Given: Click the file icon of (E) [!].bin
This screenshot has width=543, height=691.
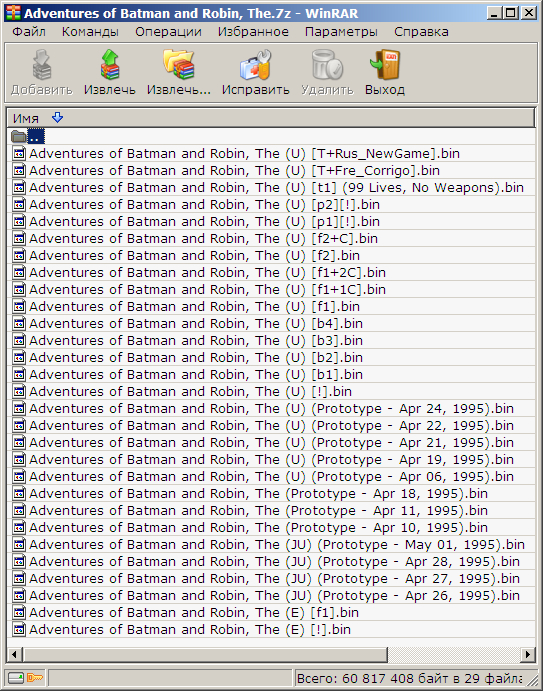Looking at the screenshot, I should [19, 630].
